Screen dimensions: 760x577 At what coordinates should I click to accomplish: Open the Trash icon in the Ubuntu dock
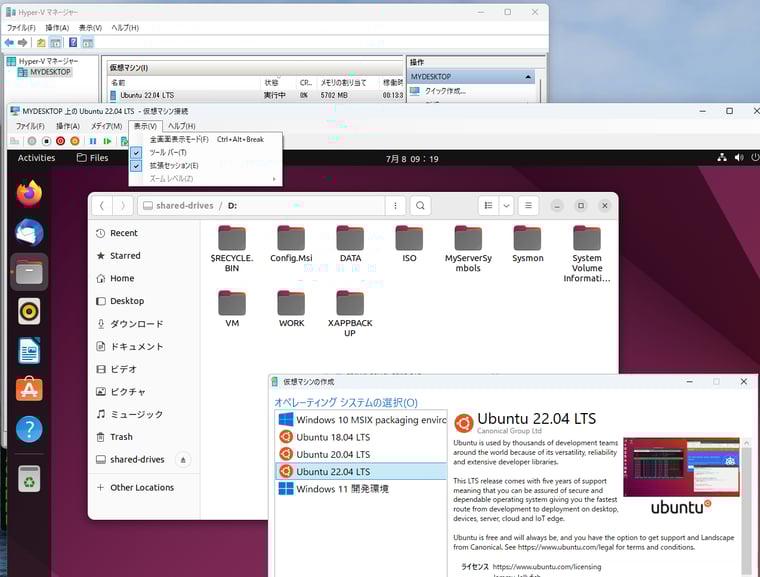[29, 479]
